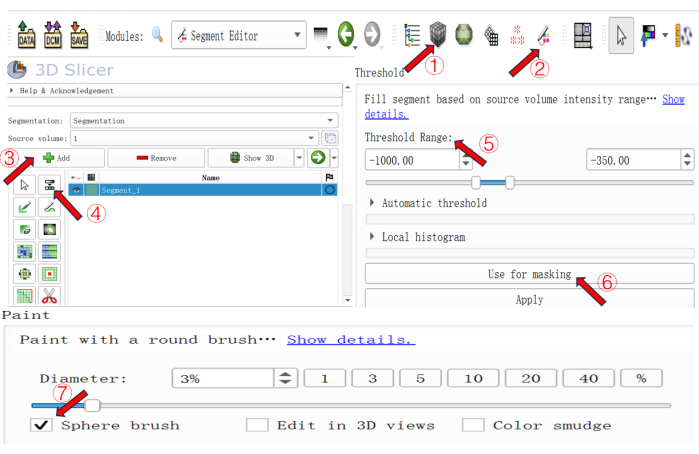Set brush diameter preset to 10
This screenshot has height=454, width=699.
click(473, 378)
